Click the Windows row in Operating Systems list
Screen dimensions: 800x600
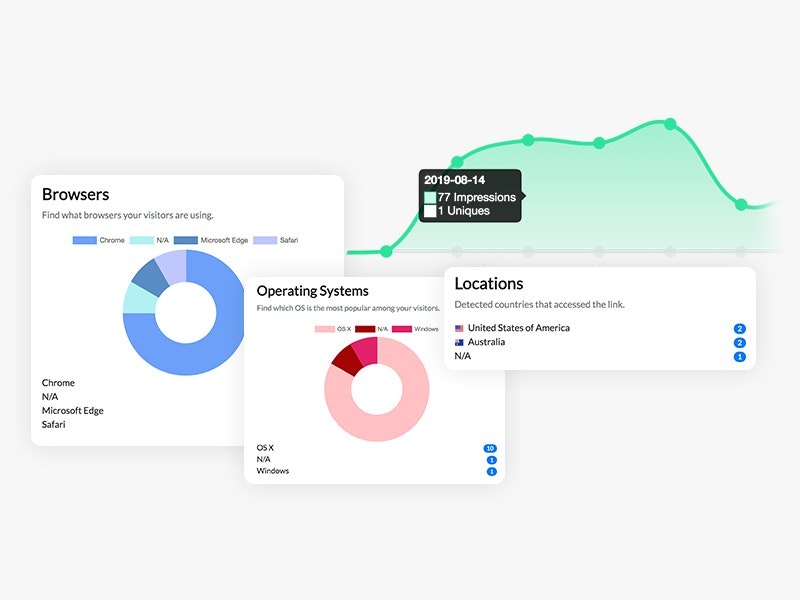click(x=377, y=471)
